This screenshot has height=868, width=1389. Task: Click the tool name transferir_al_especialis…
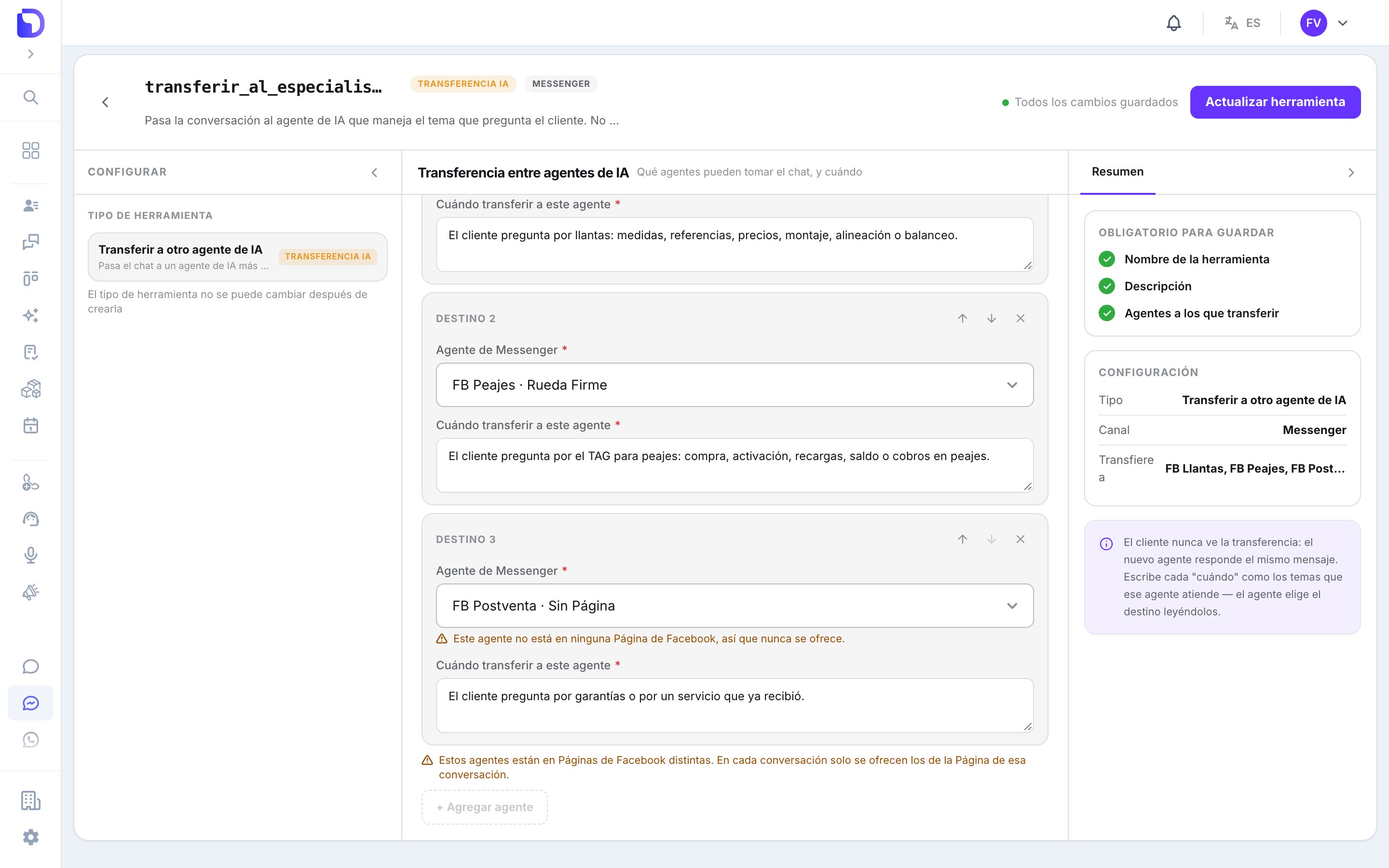tap(263, 86)
